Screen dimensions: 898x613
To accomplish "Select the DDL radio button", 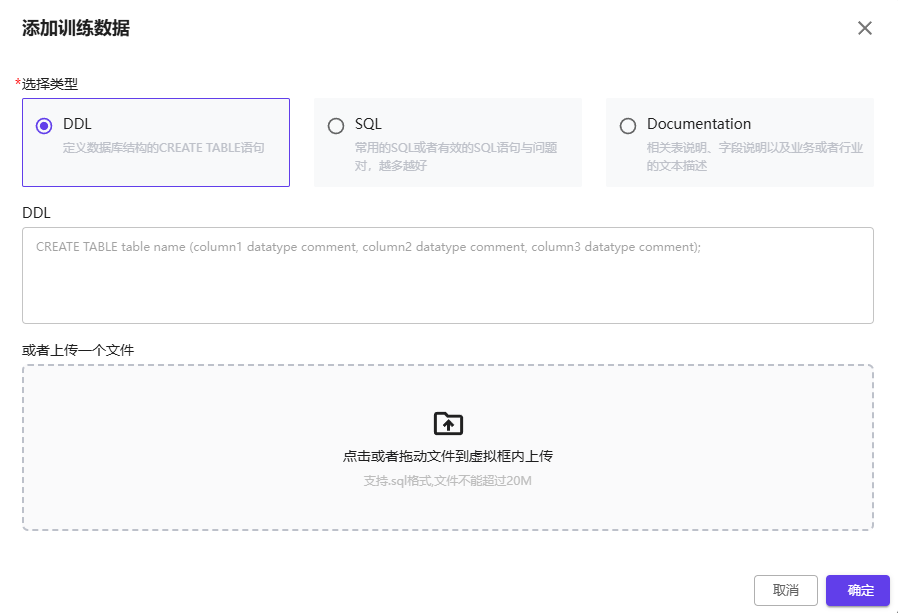I will click(x=43, y=126).
